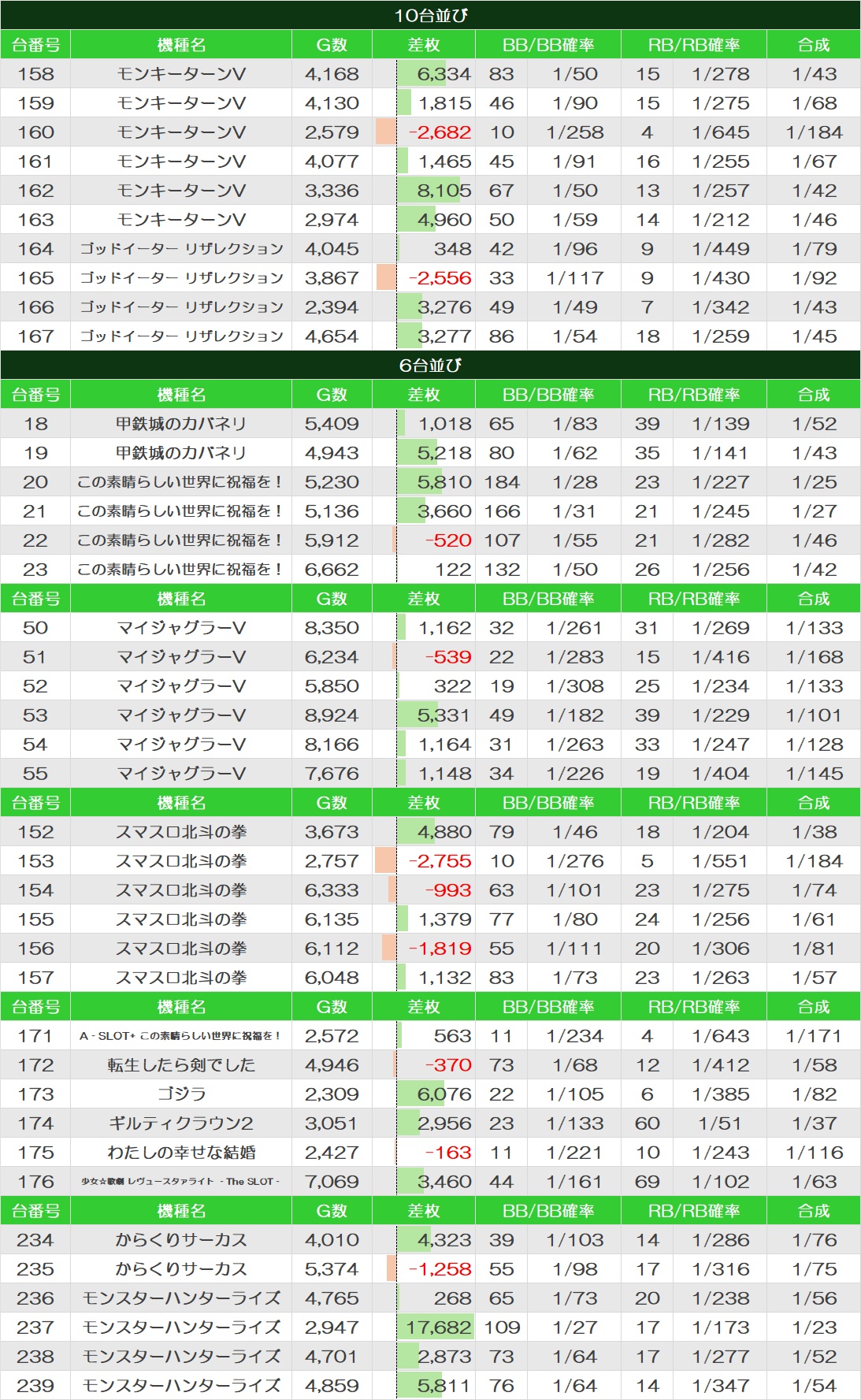The width and height of the screenshot is (861, 1400).
Task: Click BB rate 1/28 in row 20
Action: (x=575, y=482)
